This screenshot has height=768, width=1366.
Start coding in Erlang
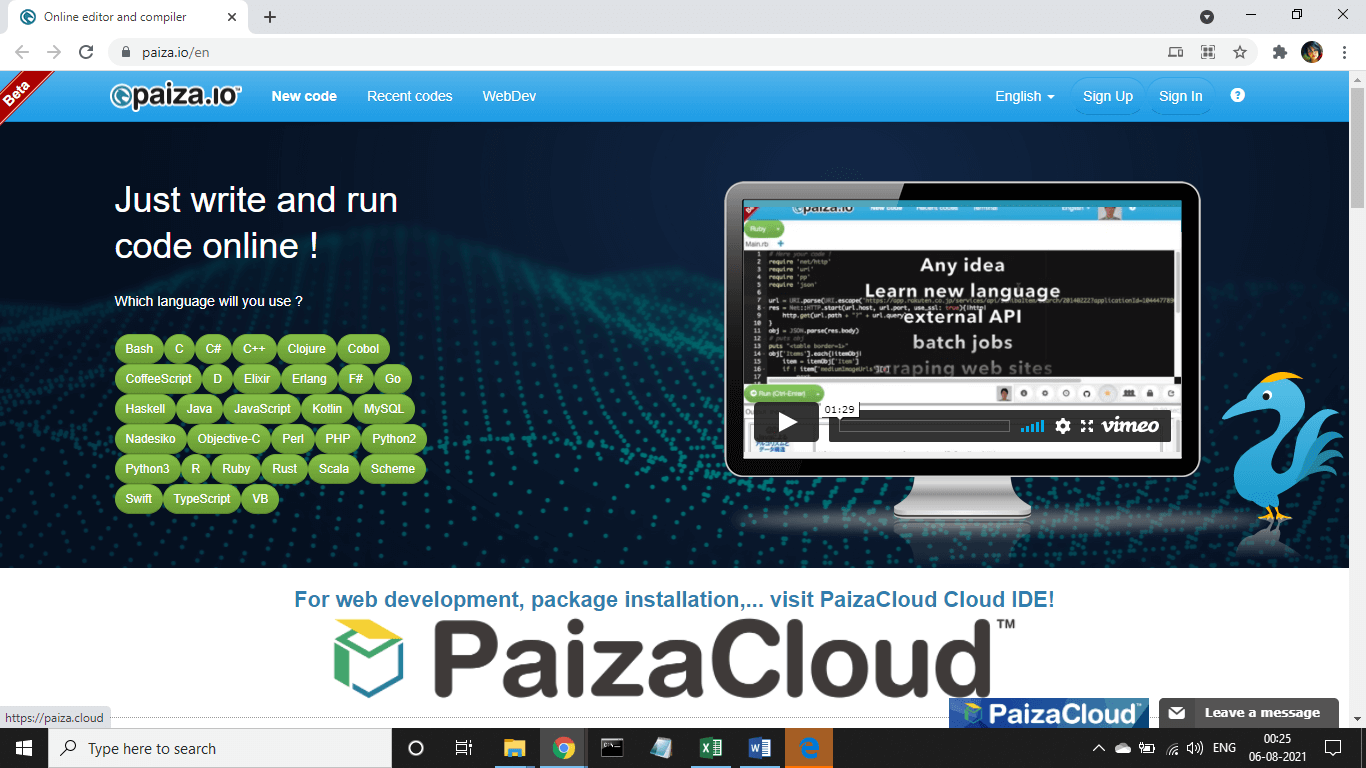coord(310,379)
